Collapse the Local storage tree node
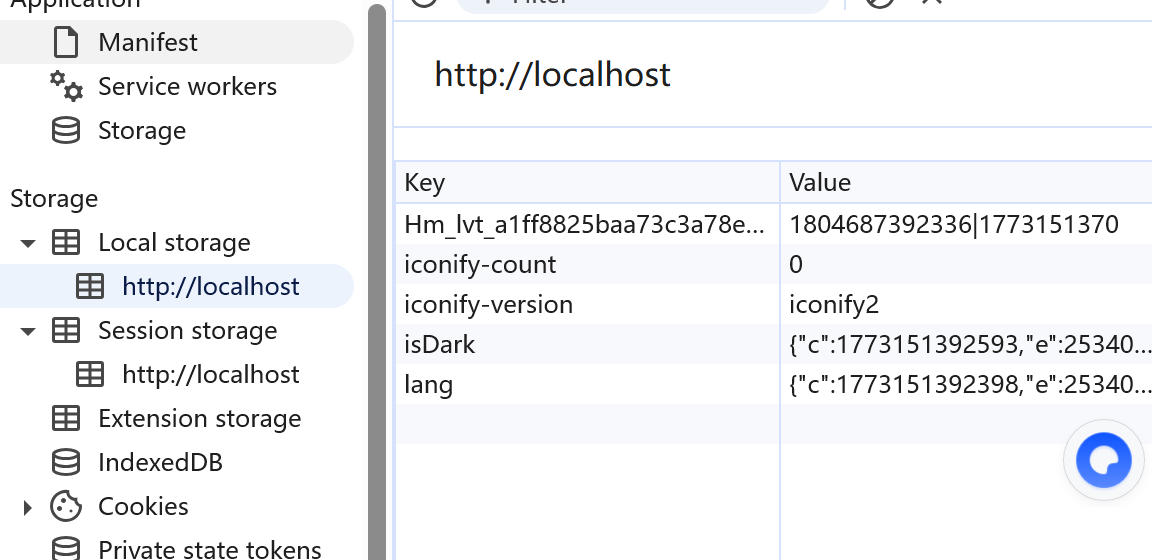1152x560 pixels. tap(28, 243)
